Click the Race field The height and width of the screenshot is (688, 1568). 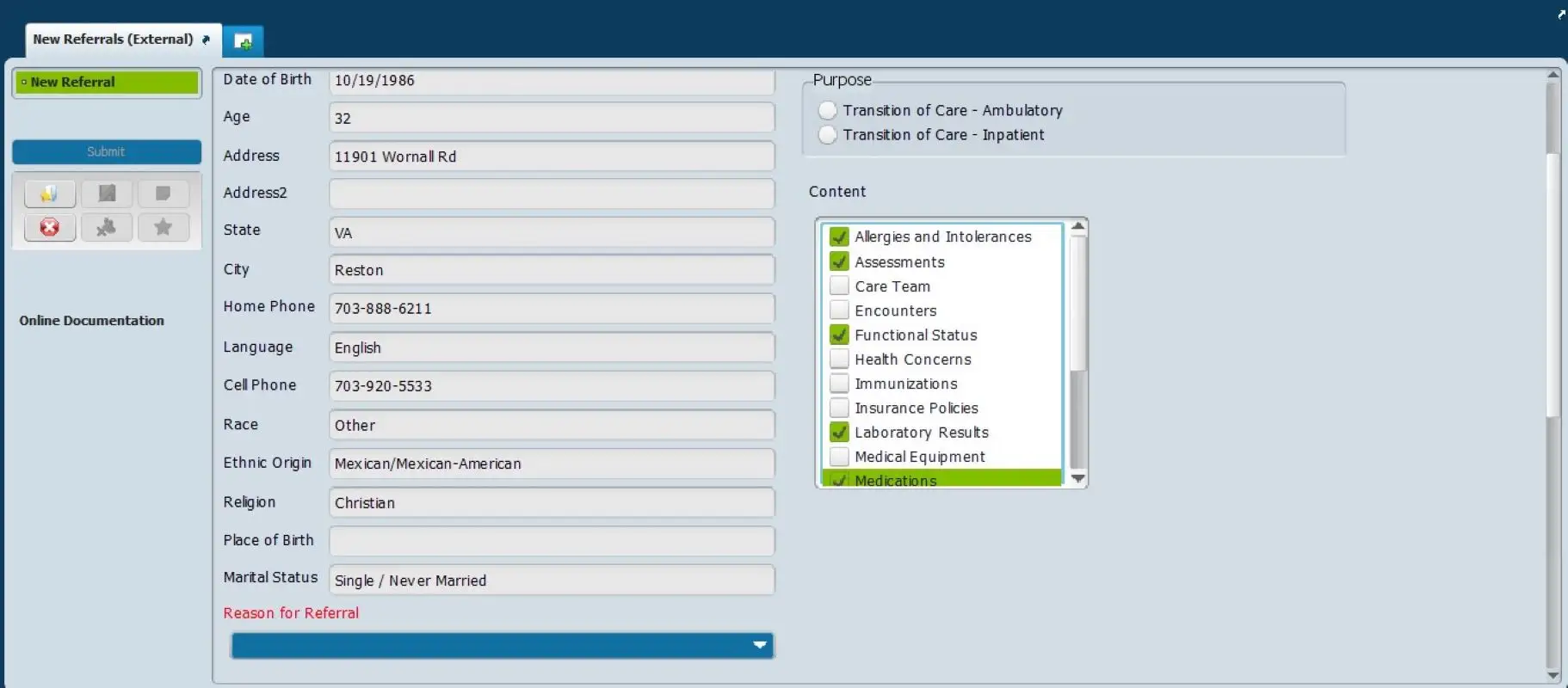point(552,425)
